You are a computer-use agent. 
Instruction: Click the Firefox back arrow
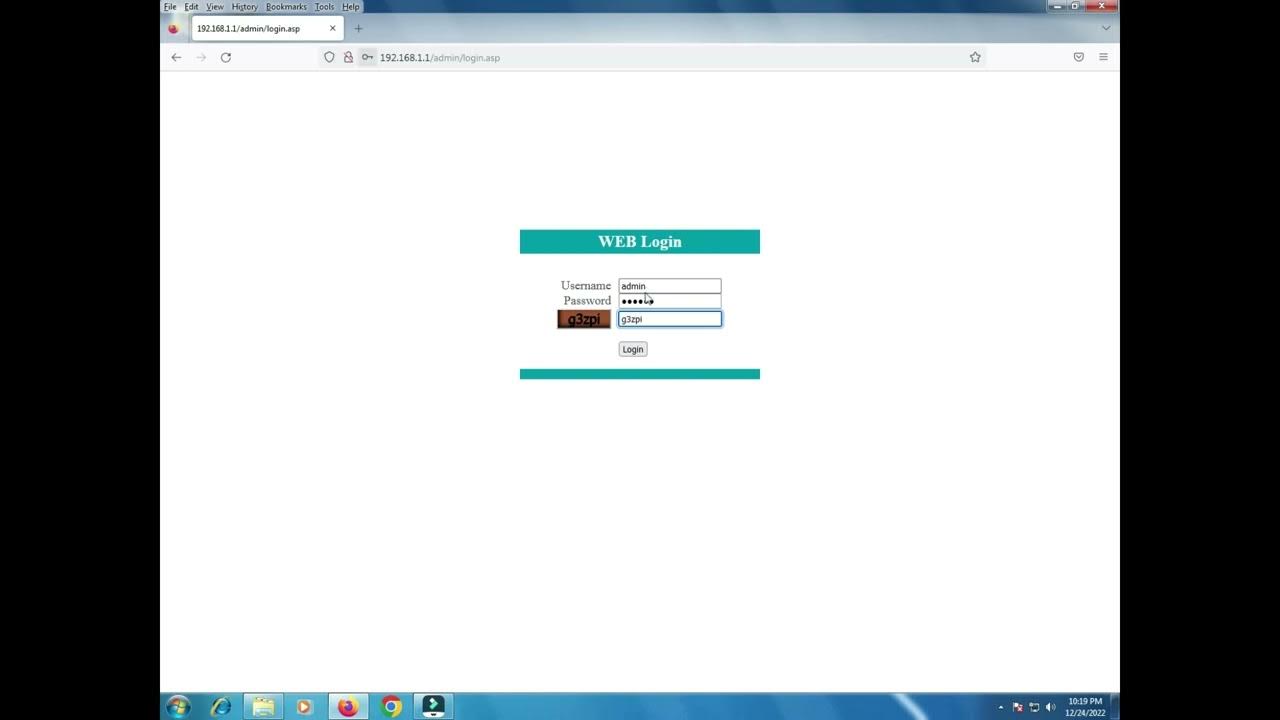tap(176, 57)
